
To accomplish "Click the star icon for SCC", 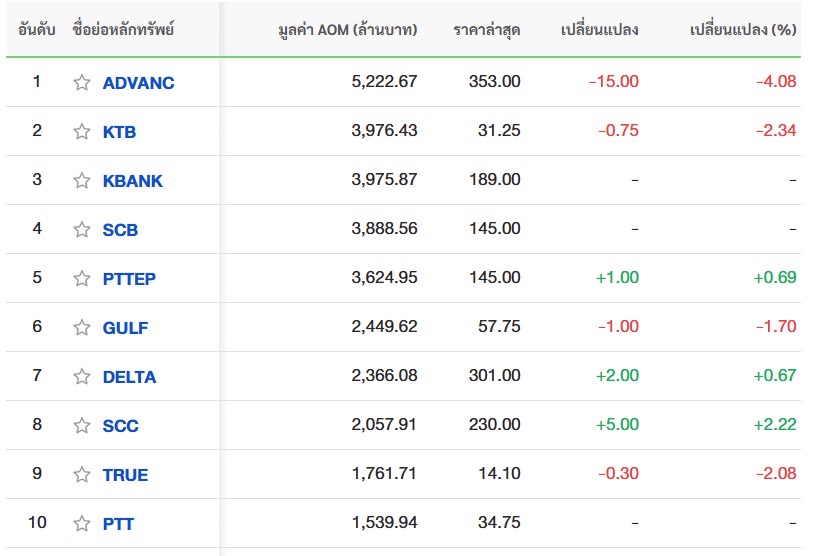I will 82,426.
